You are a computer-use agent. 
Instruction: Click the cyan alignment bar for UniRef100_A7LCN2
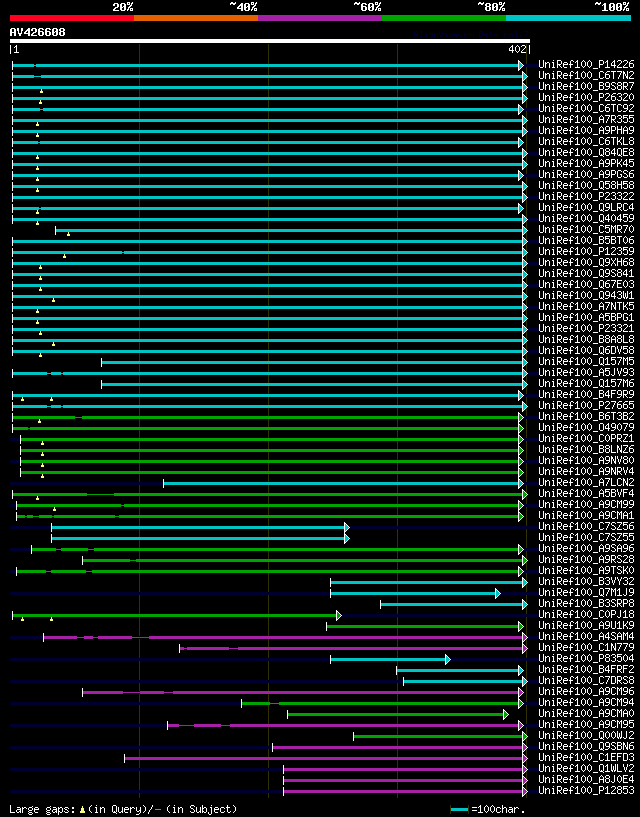pyautogui.click(x=343, y=484)
